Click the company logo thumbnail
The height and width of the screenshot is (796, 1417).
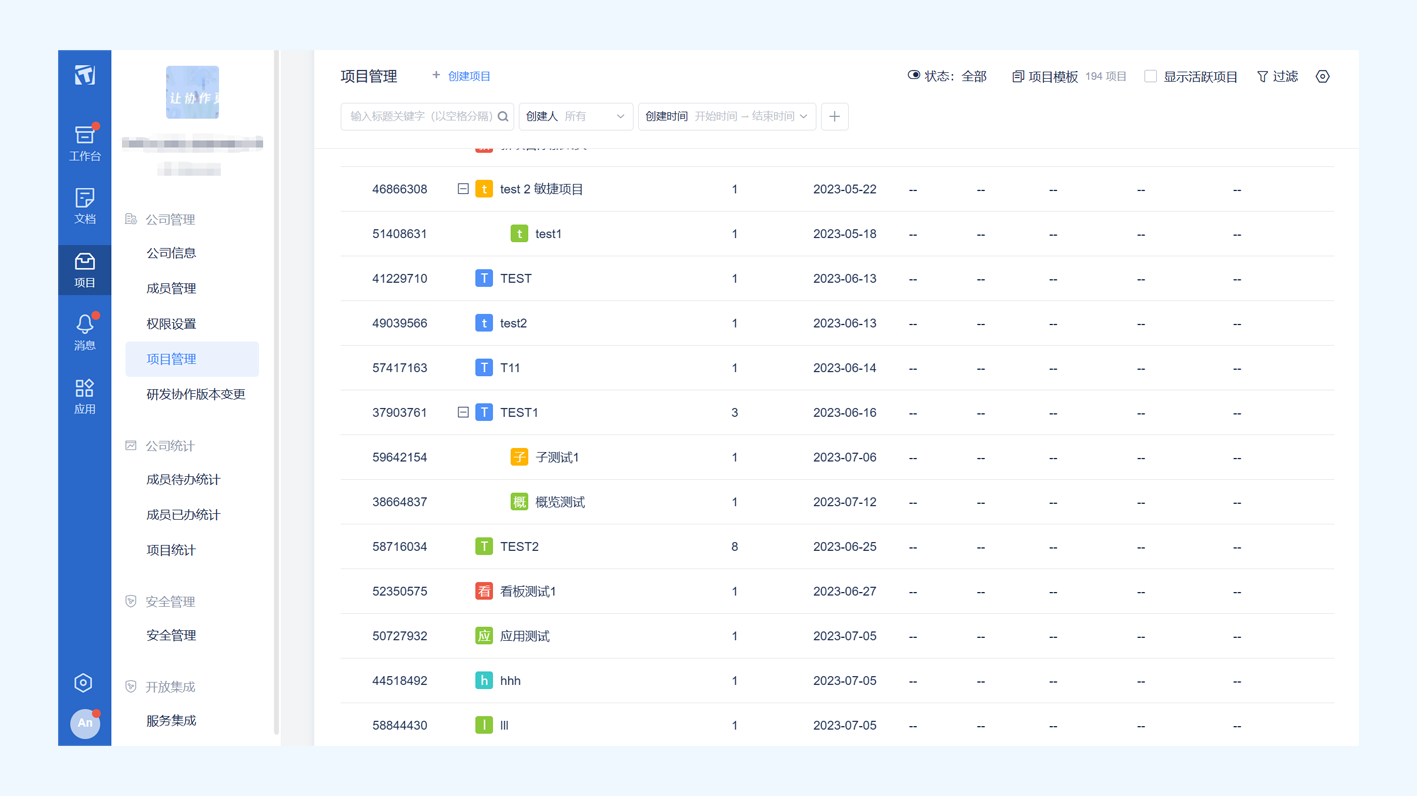click(x=192, y=92)
